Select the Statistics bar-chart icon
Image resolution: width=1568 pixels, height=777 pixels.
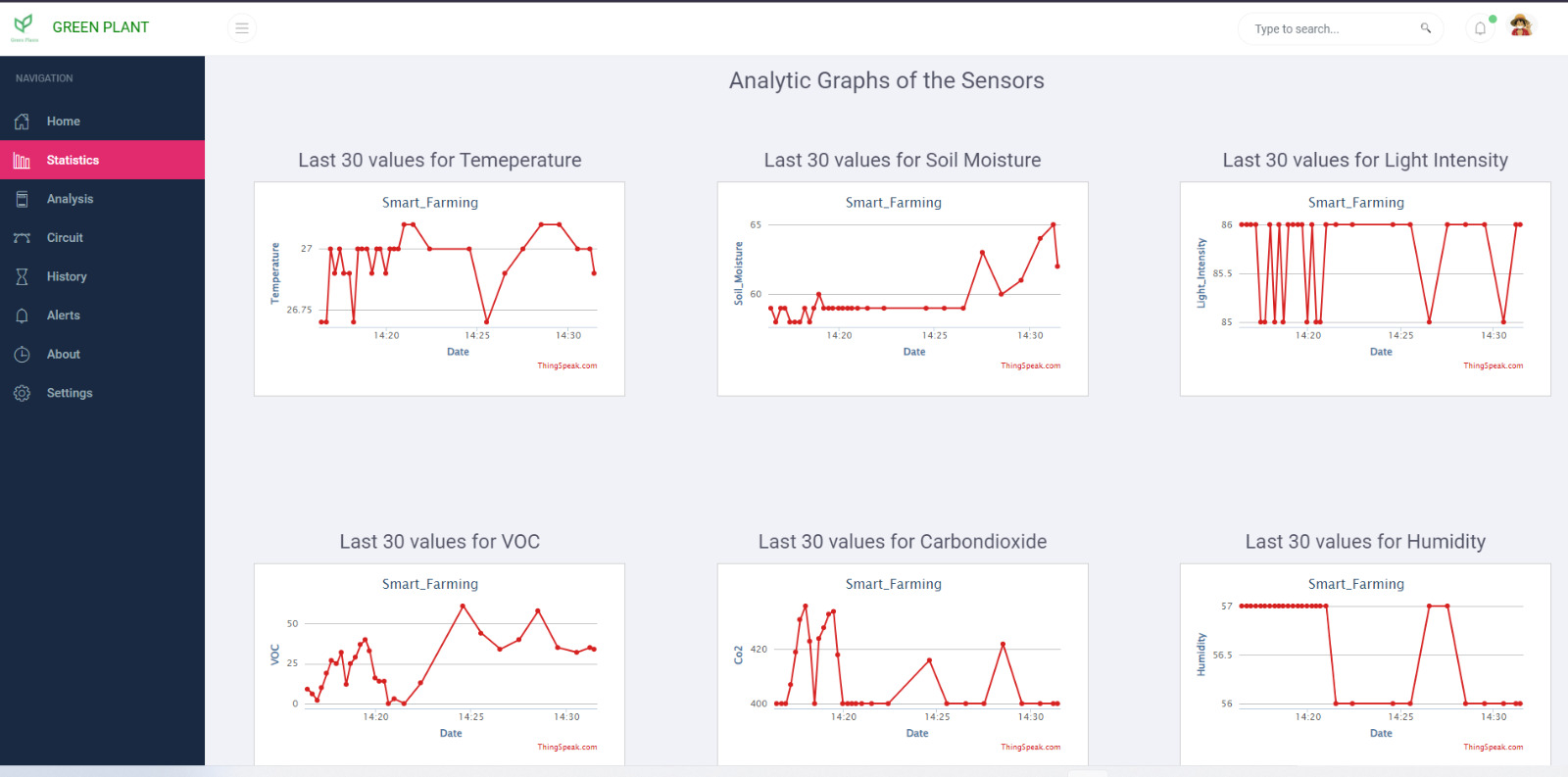pos(22,161)
